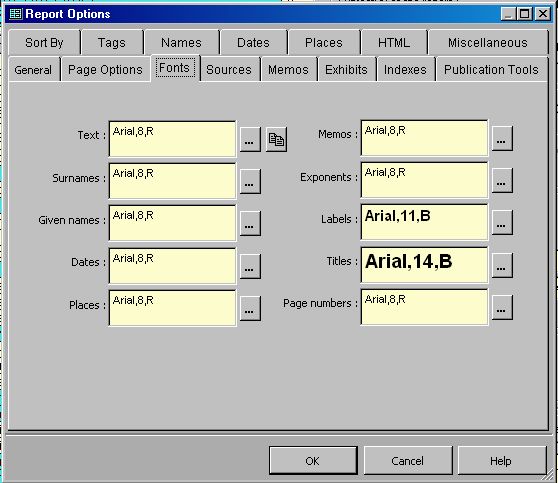Open font picker for Places field
This screenshot has width=558, height=483.
pos(250,308)
